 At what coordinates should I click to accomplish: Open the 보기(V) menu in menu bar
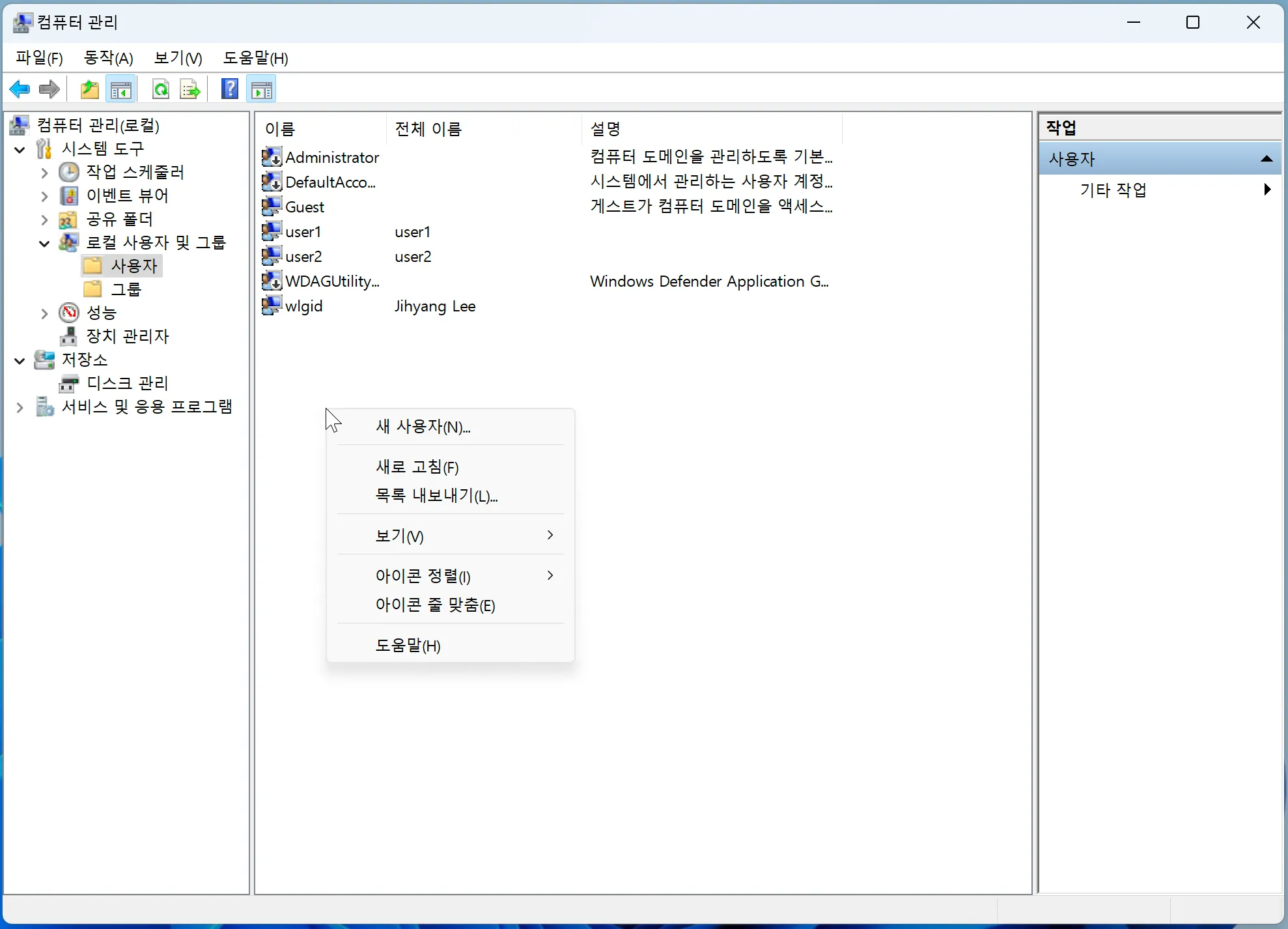tap(178, 58)
